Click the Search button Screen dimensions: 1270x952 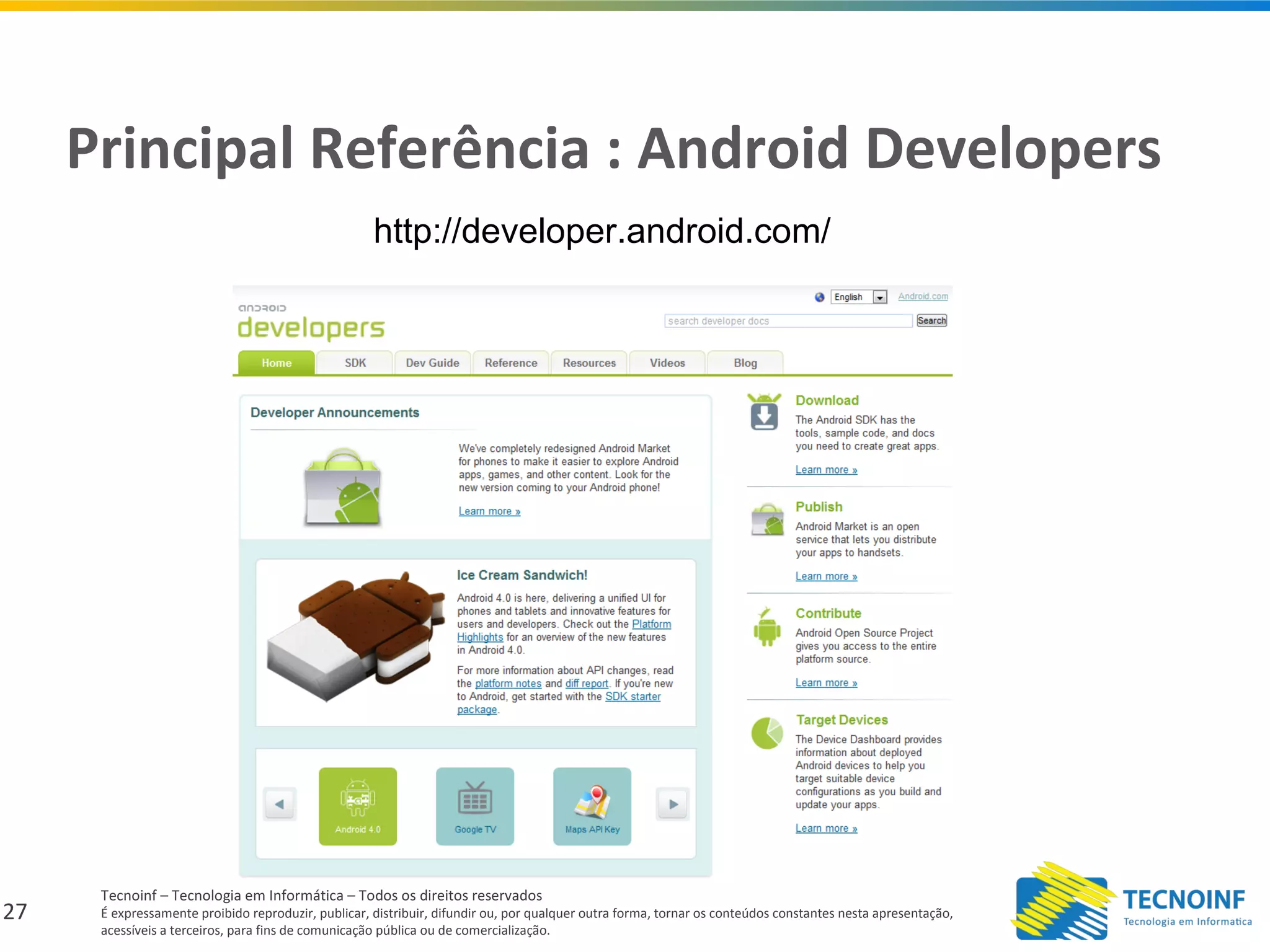931,320
